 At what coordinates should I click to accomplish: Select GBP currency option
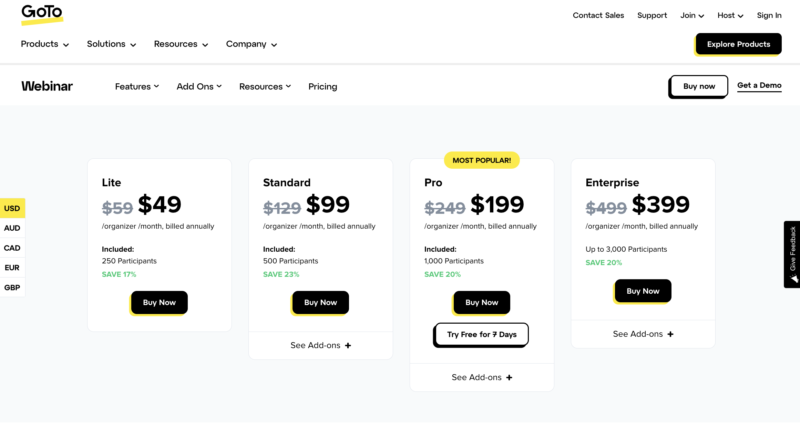coord(12,288)
